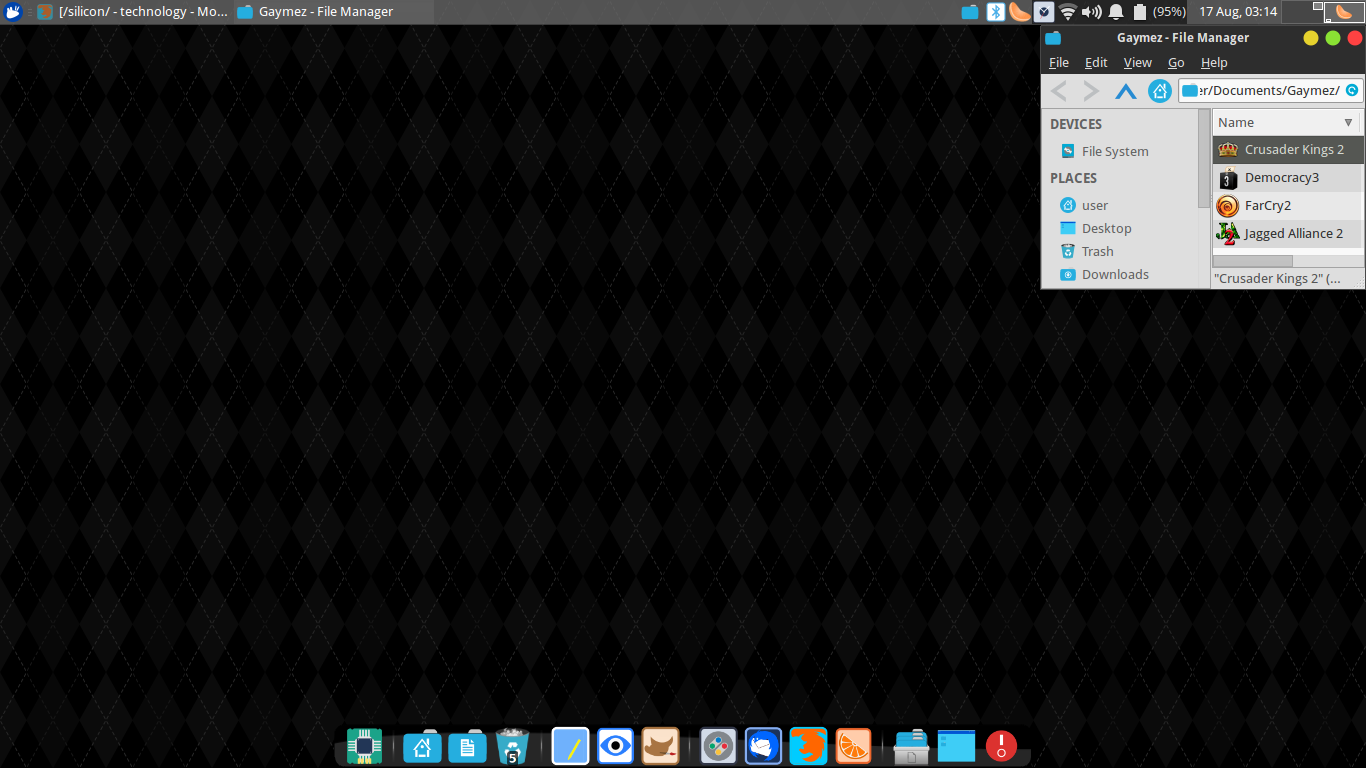Open the notification bell in panel
The image size is (1366, 768).
(1116, 12)
